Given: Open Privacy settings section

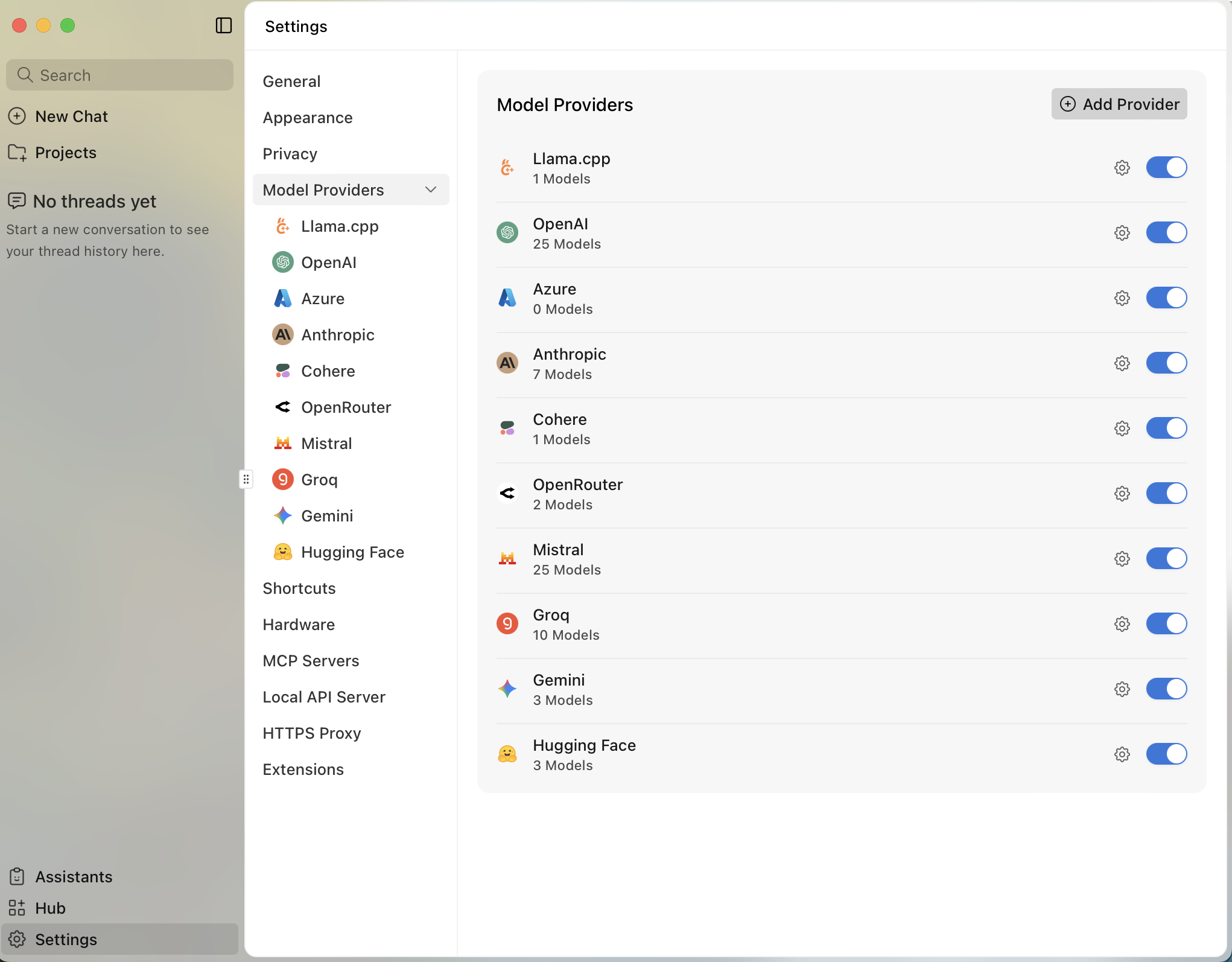Looking at the screenshot, I should pos(351,154).
